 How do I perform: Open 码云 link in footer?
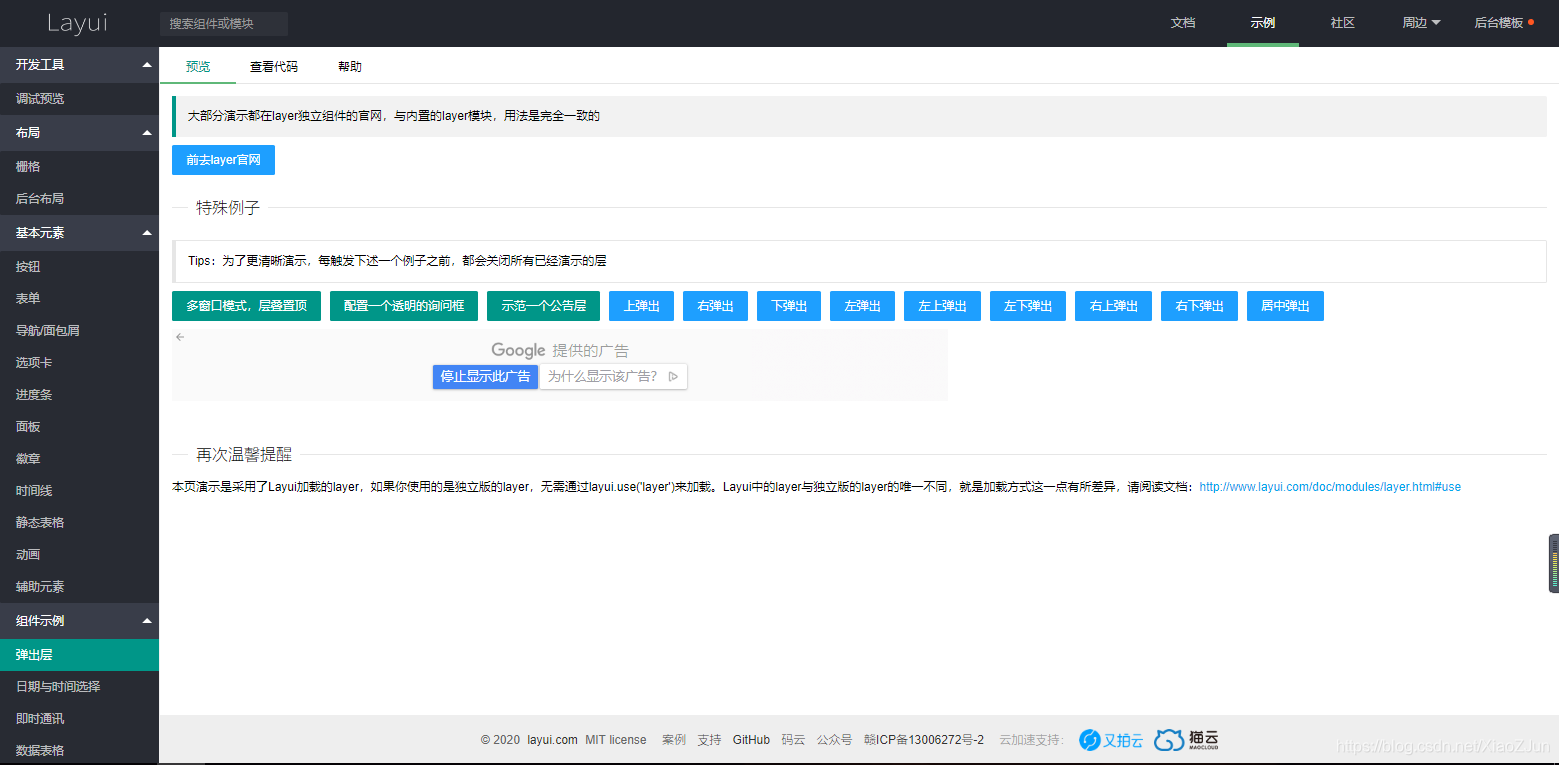click(793, 740)
